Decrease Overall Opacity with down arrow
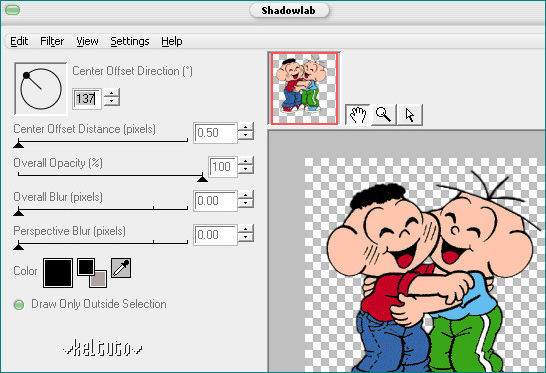The width and height of the screenshot is (546, 373). (246, 169)
